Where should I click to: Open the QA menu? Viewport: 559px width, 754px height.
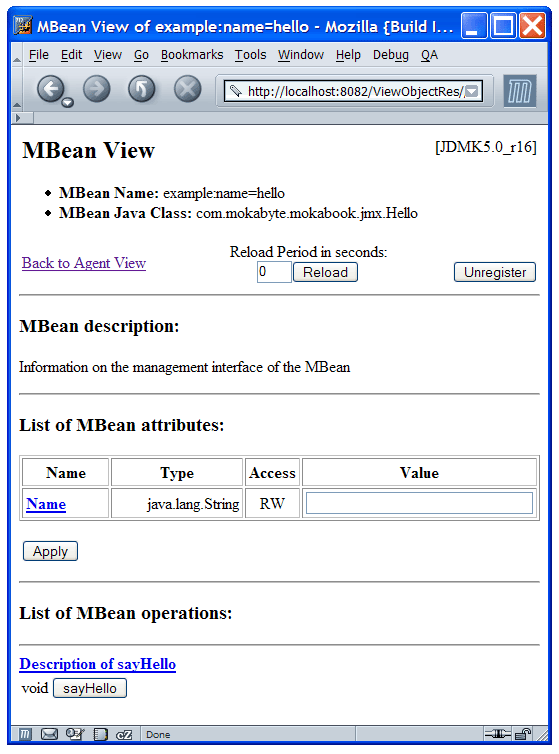tap(429, 55)
